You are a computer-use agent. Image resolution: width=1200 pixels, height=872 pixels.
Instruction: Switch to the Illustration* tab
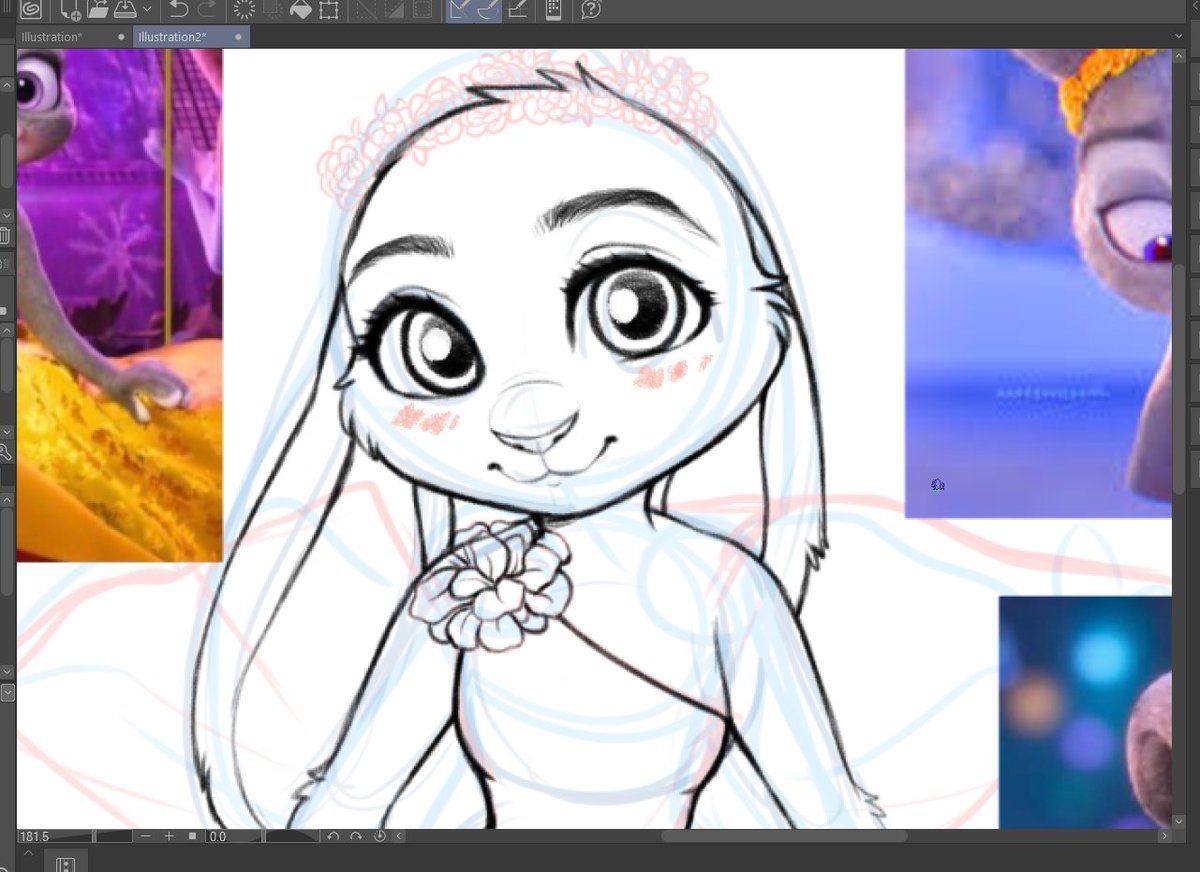52,37
